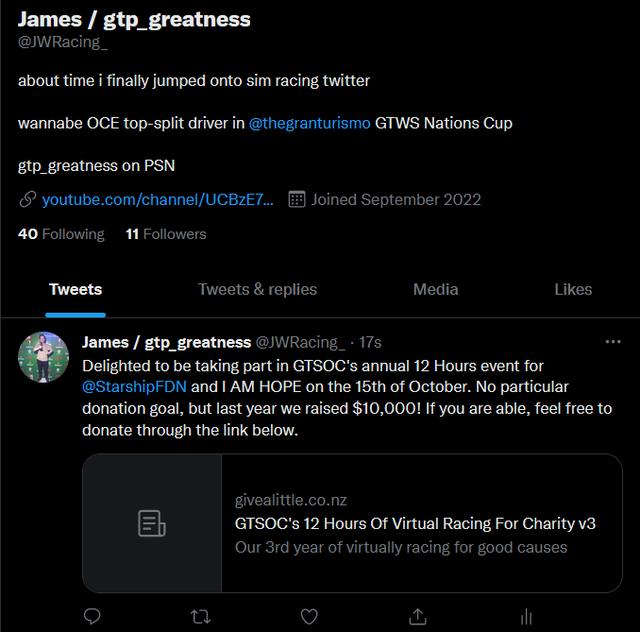This screenshot has height=632, width=640.
Task: Click the link chain icon by YouTube URL
Action: click(x=27, y=199)
